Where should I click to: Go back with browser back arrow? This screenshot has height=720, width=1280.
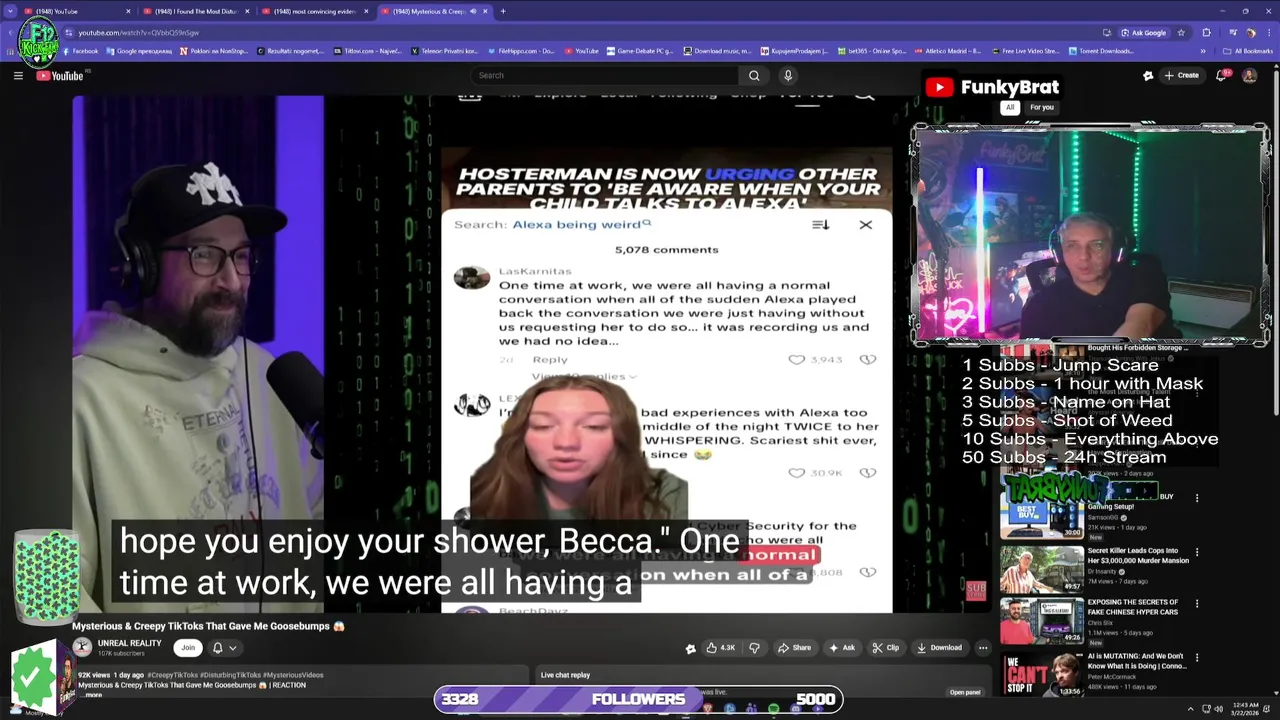(x=12, y=32)
